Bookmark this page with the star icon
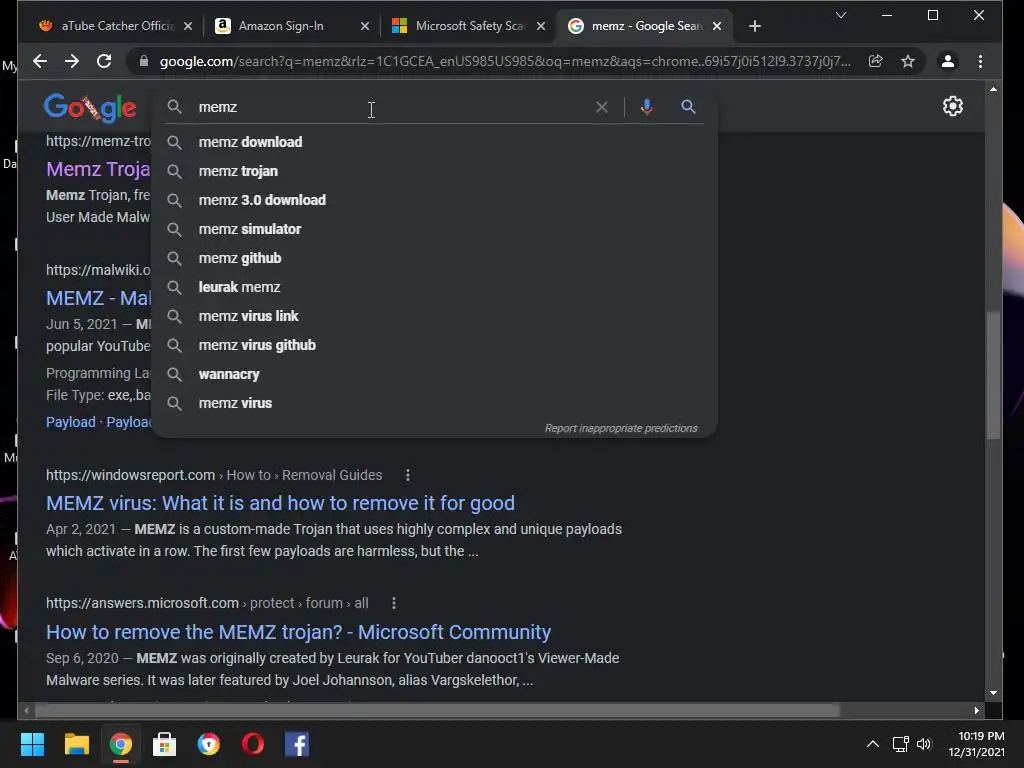 (908, 61)
